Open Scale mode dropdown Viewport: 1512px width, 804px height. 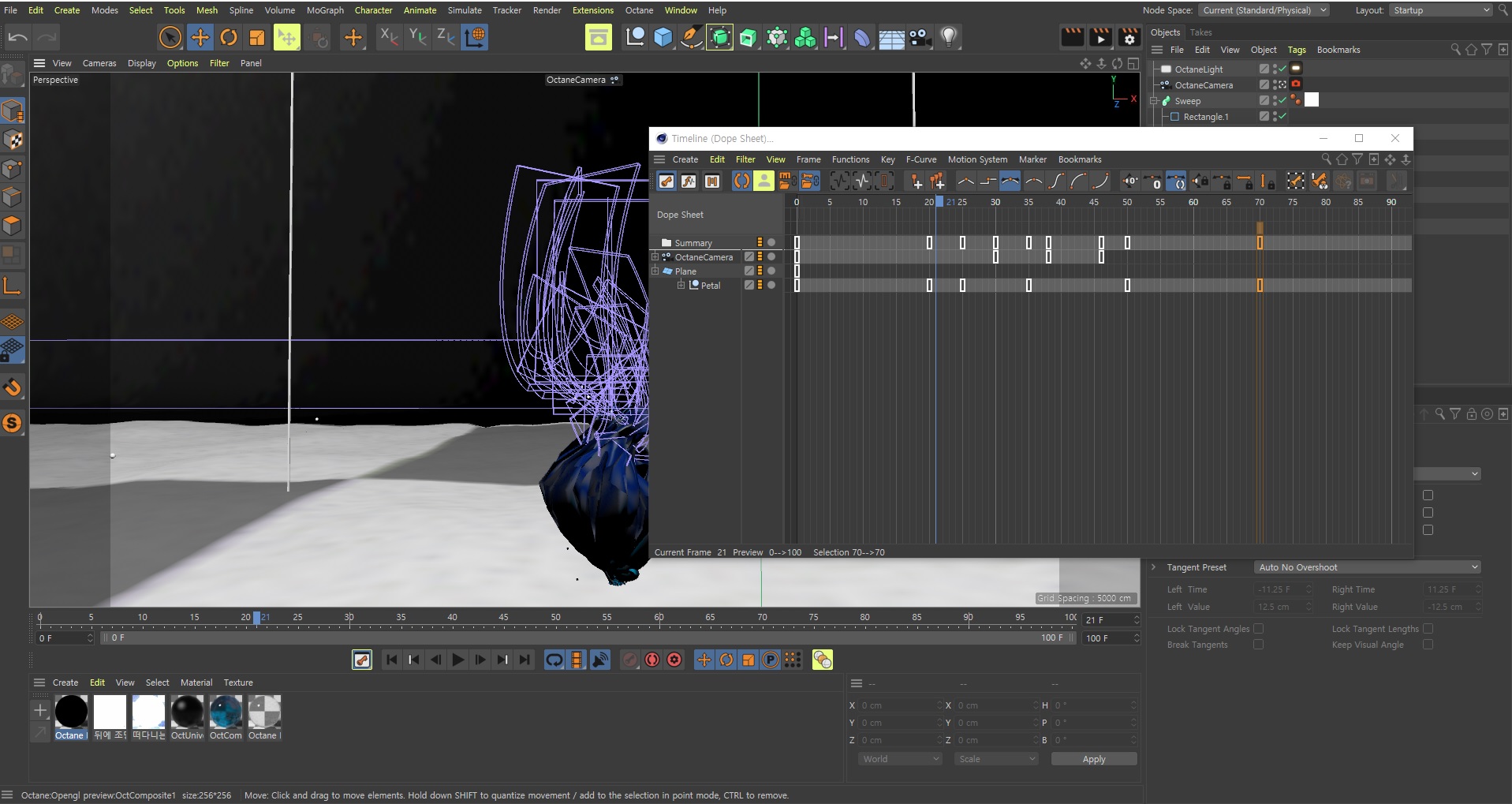(x=996, y=759)
